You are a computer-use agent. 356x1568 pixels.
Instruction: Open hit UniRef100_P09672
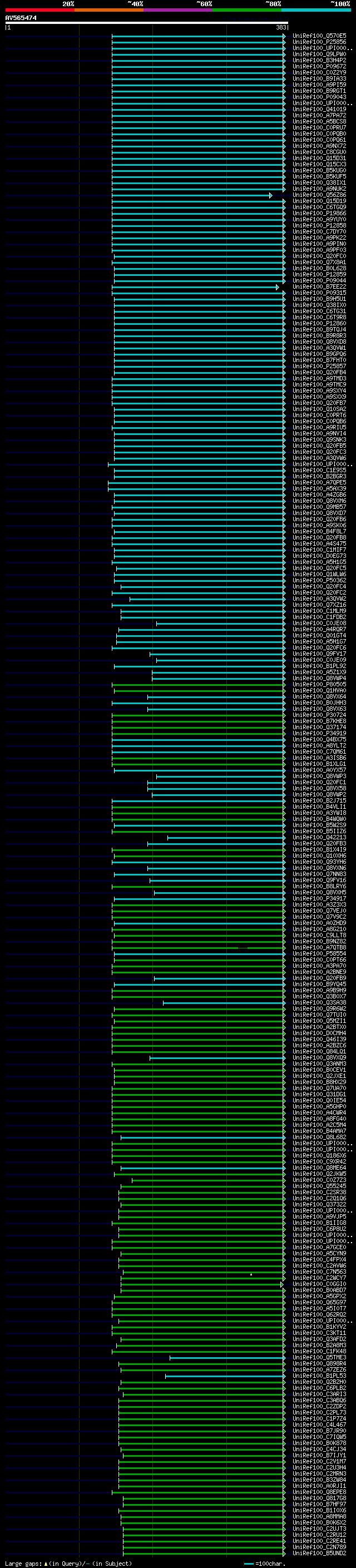click(x=319, y=66)
